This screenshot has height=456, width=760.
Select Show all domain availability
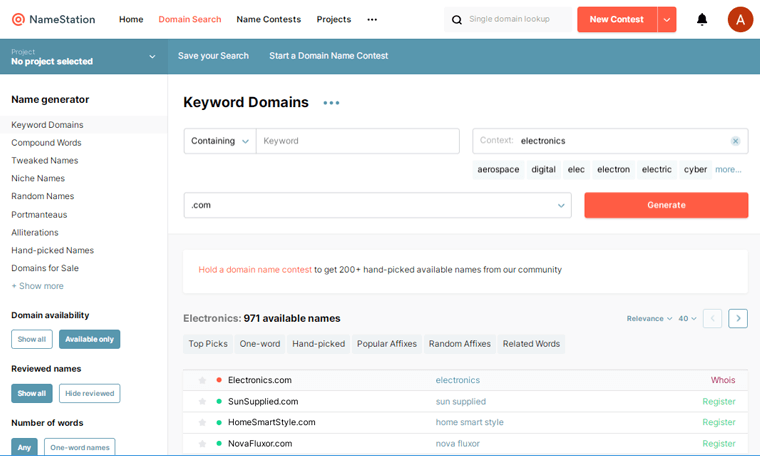point(32,339)
